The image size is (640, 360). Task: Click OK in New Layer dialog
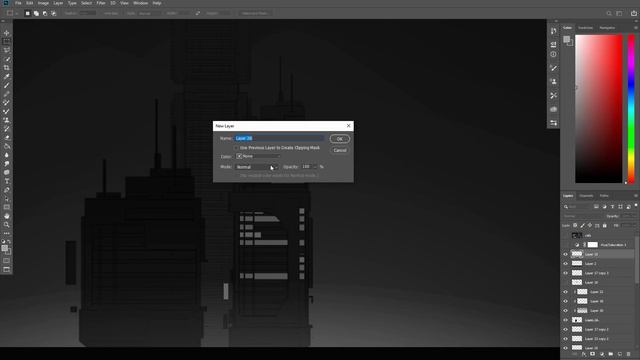pos(340,139)
